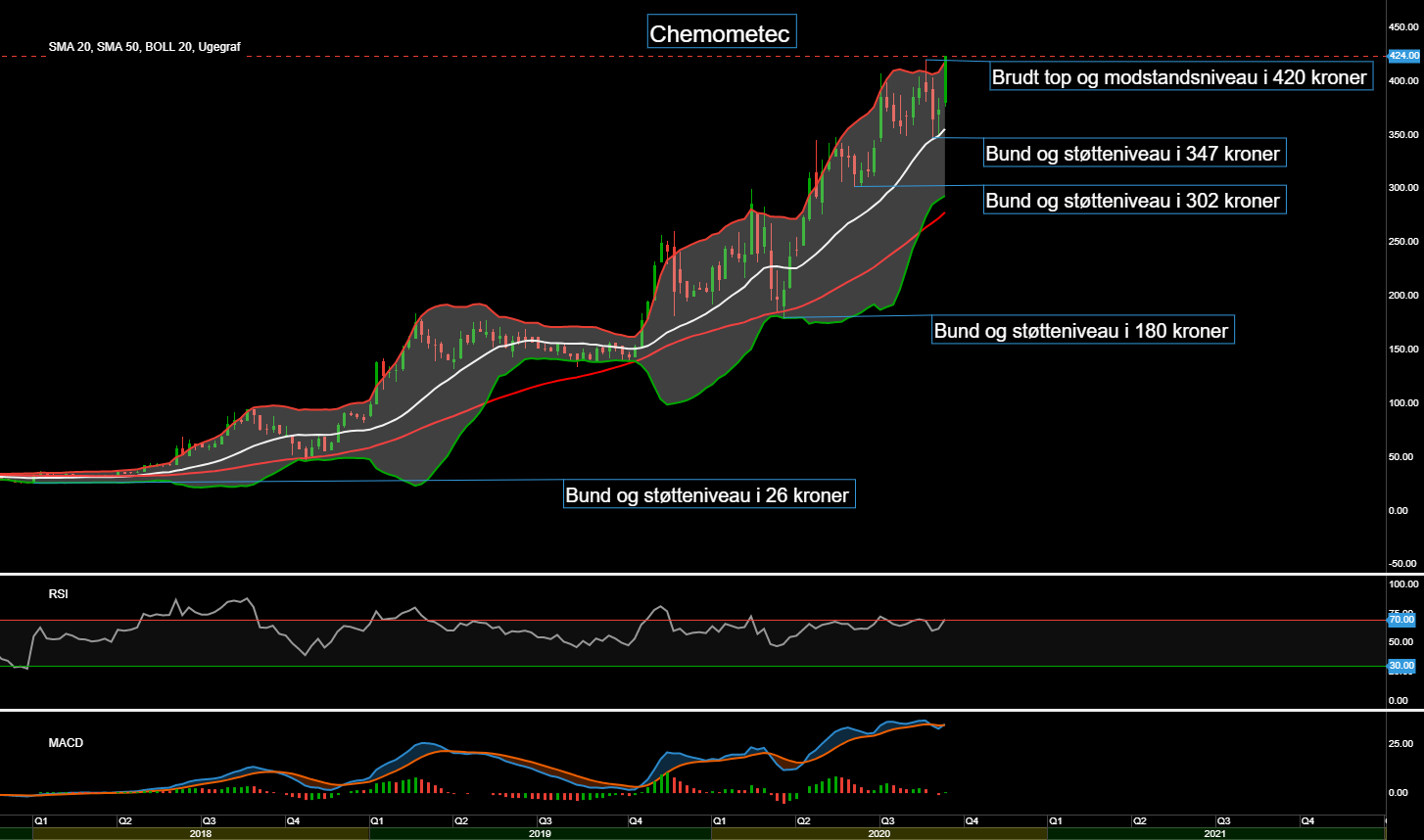Viewport: 1424px width, 840px height.
Task: Click the -50.00 price axis label
Action: [1403, 563]
